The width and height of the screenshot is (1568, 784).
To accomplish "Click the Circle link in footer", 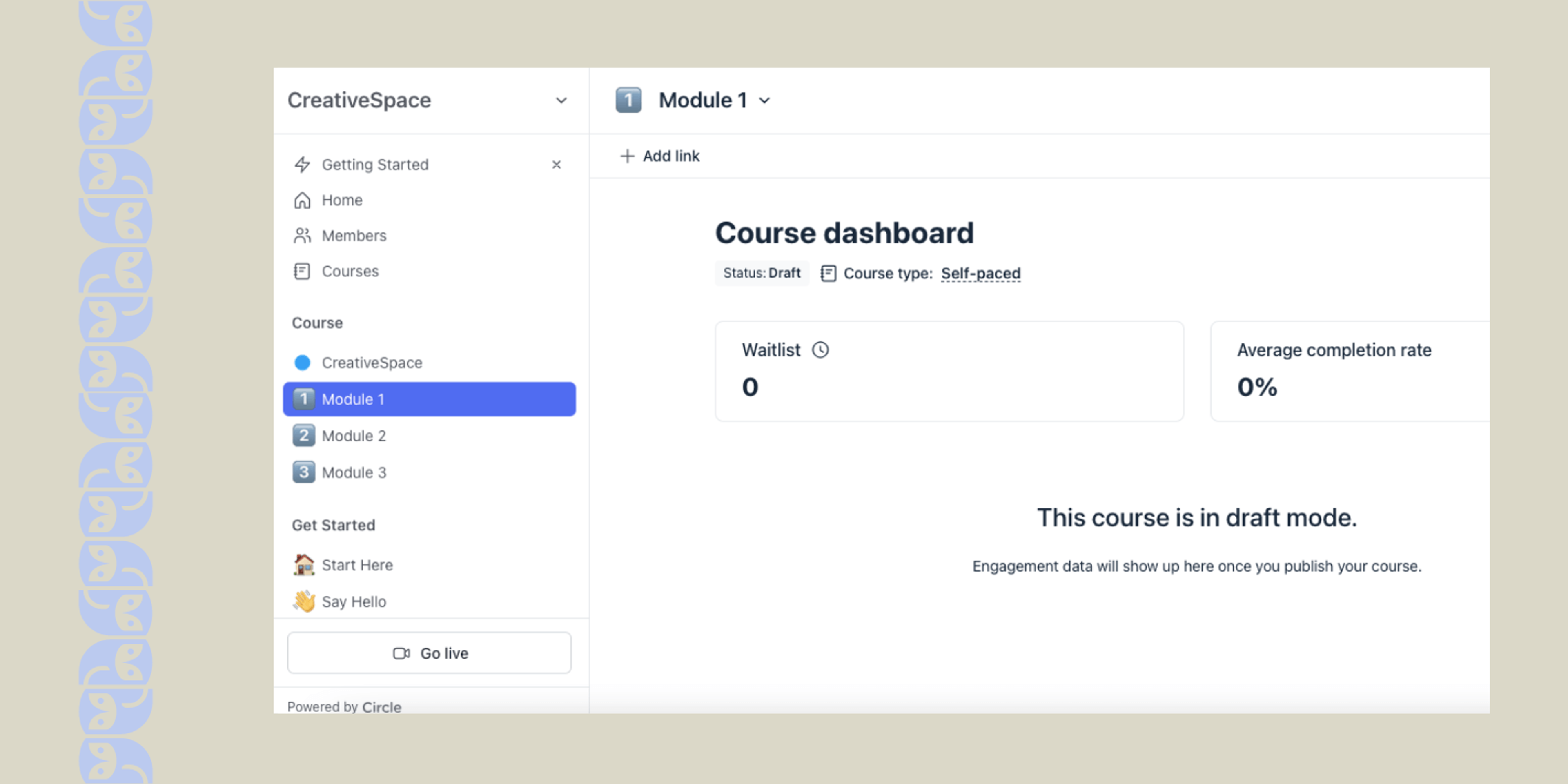I will pyautogui.click(x=382, y=707).
